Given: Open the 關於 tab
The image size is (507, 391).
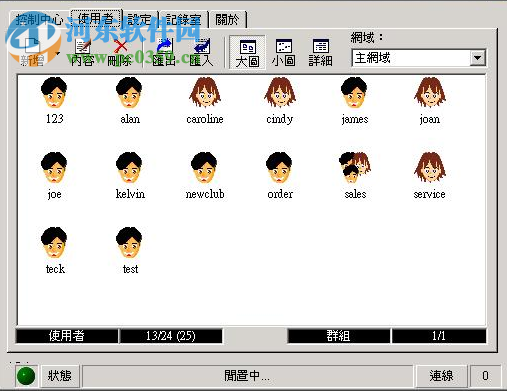Looking at the screenshot, I should point(227,20).
